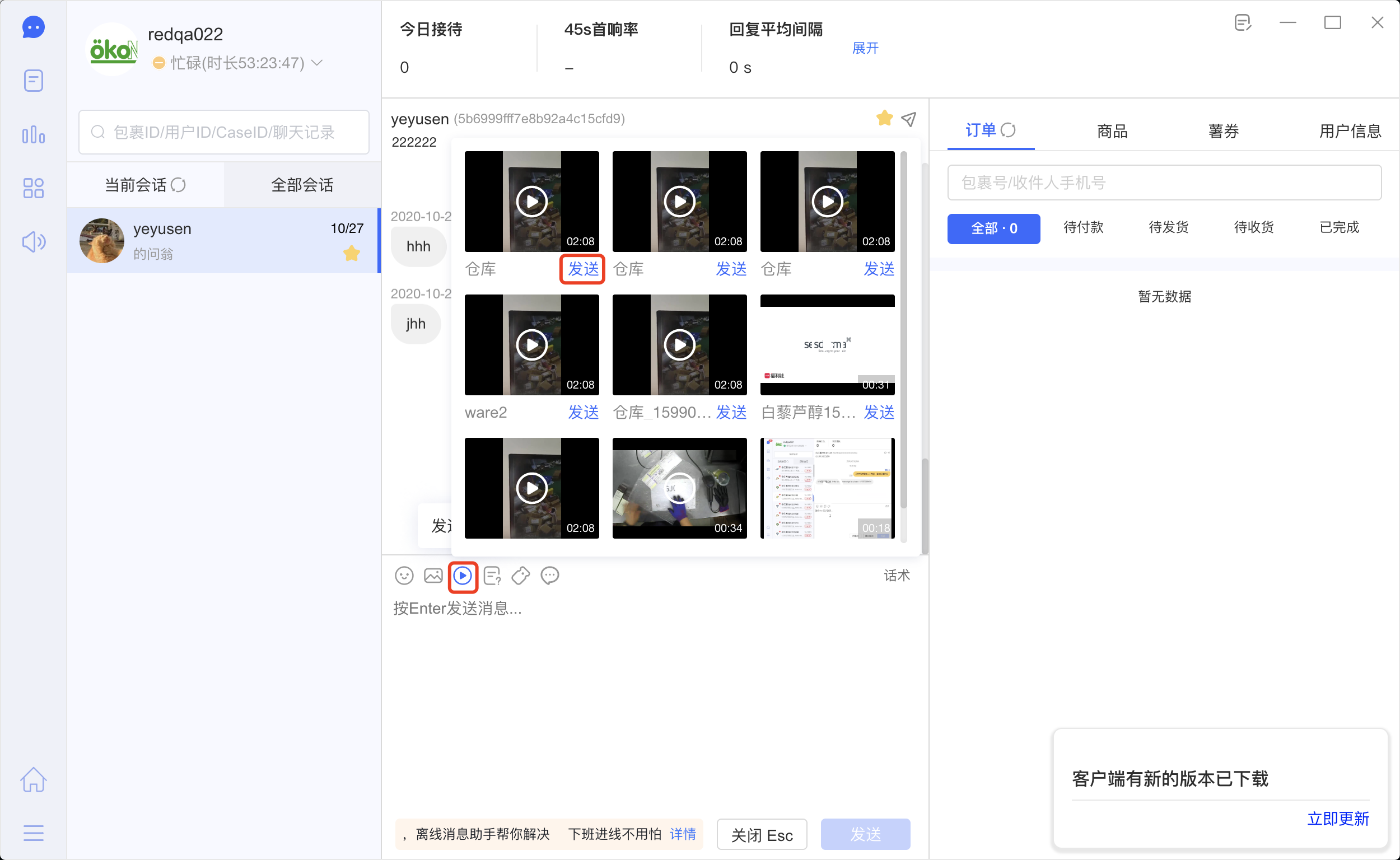
Task: Expand the busy status dropdown arrow
Action: tap(318, 63)
